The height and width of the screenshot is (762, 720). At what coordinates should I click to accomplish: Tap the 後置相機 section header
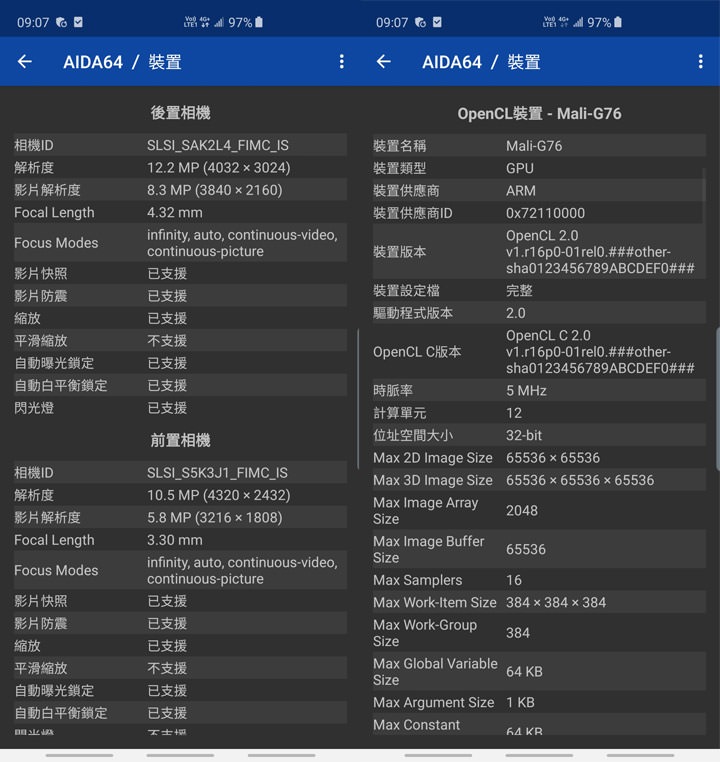click(x=180, y=113)
